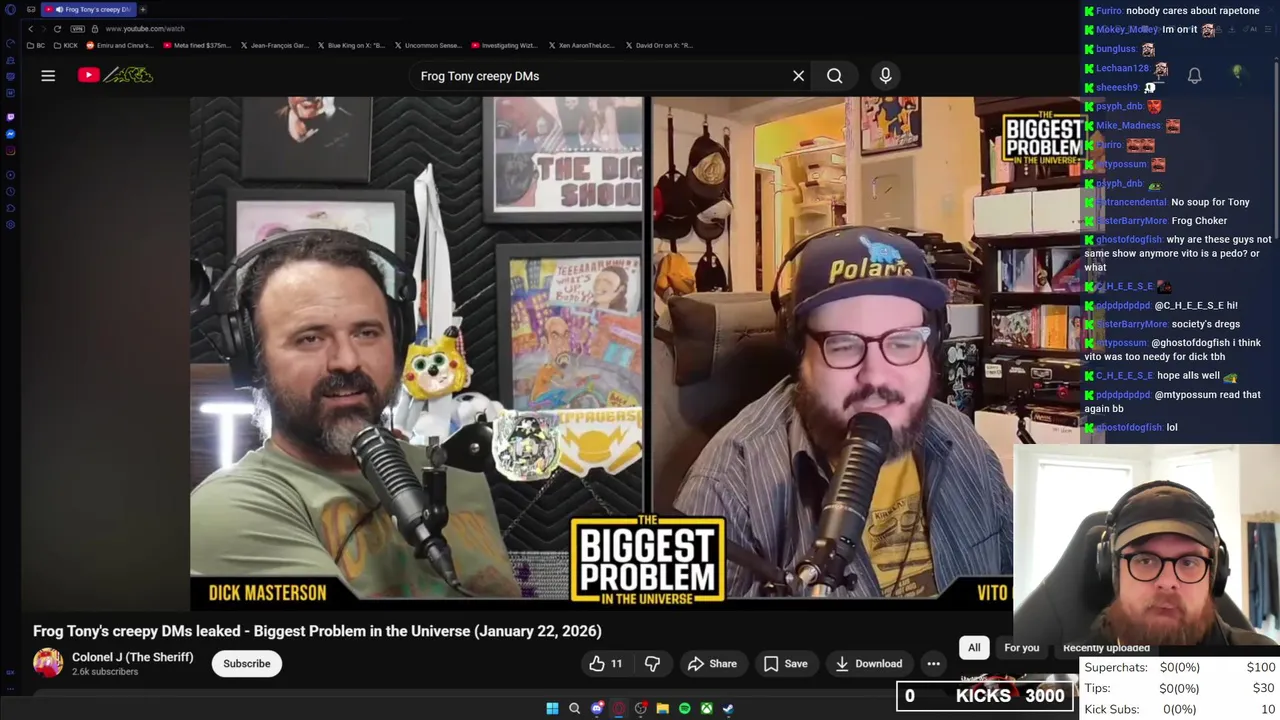
Task: Open browser sidebar settings gear icon
Action: point(10,224)
